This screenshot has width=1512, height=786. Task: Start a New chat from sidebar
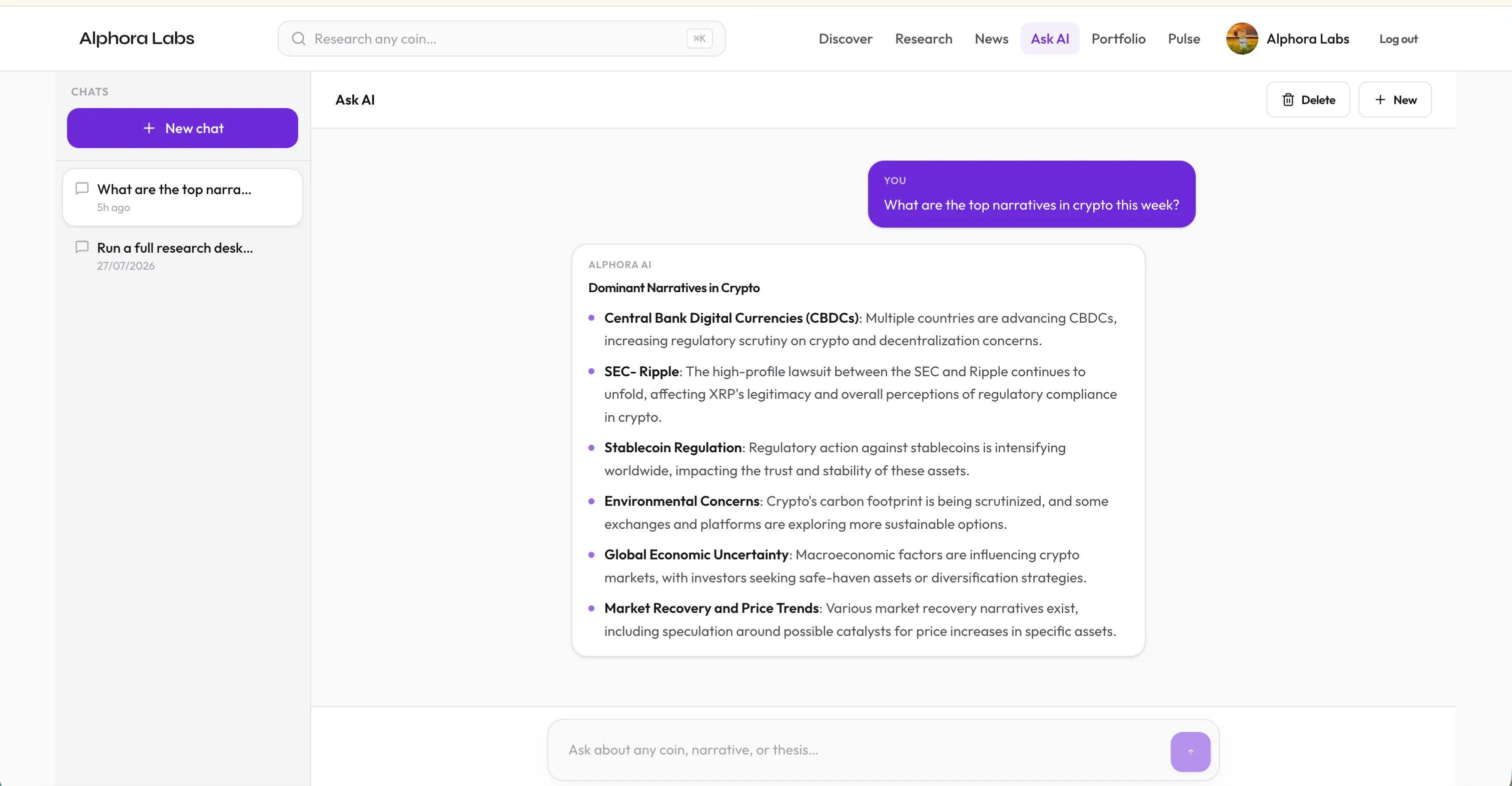(x=183, y=128)
